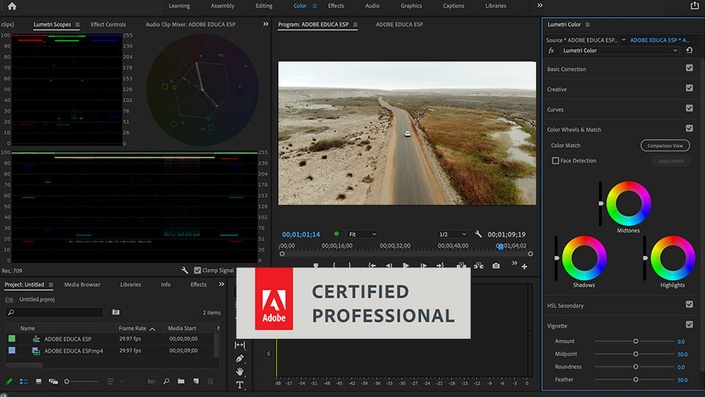Toggle the Creative section checkbox

689,88
